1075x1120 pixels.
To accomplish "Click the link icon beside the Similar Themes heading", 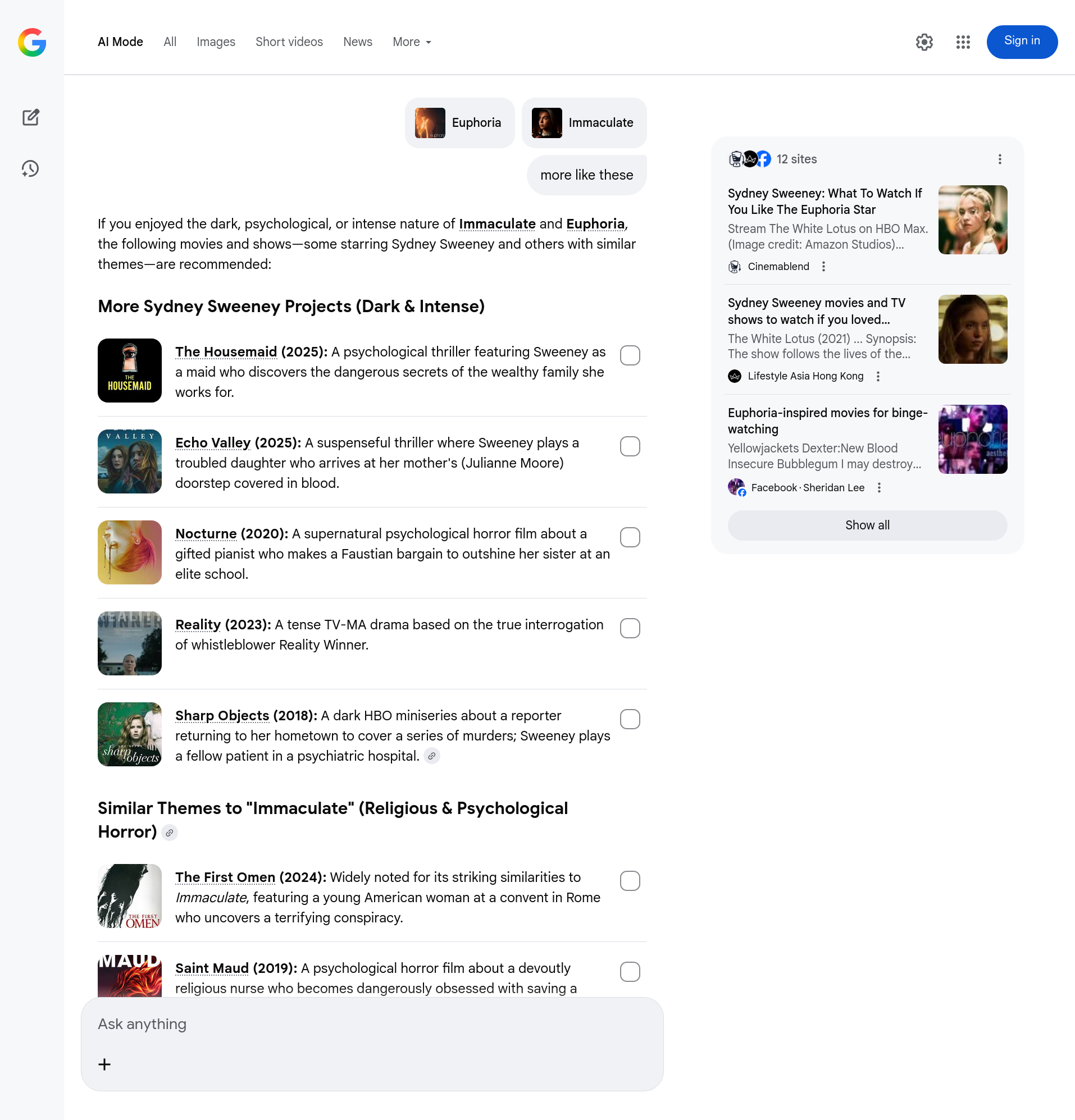I will pos(169,833).
